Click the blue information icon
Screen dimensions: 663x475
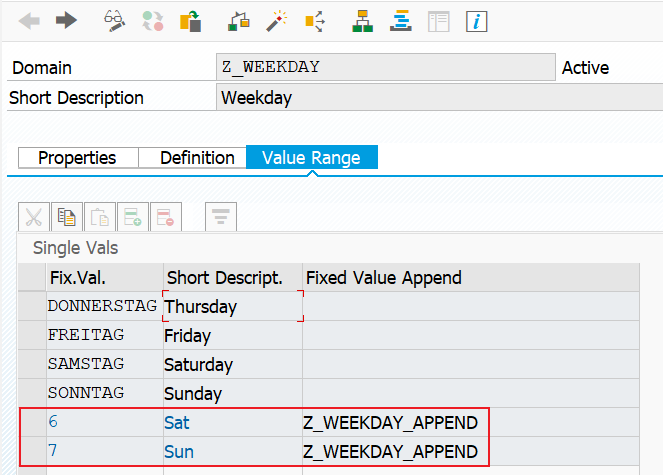point(477,22)
